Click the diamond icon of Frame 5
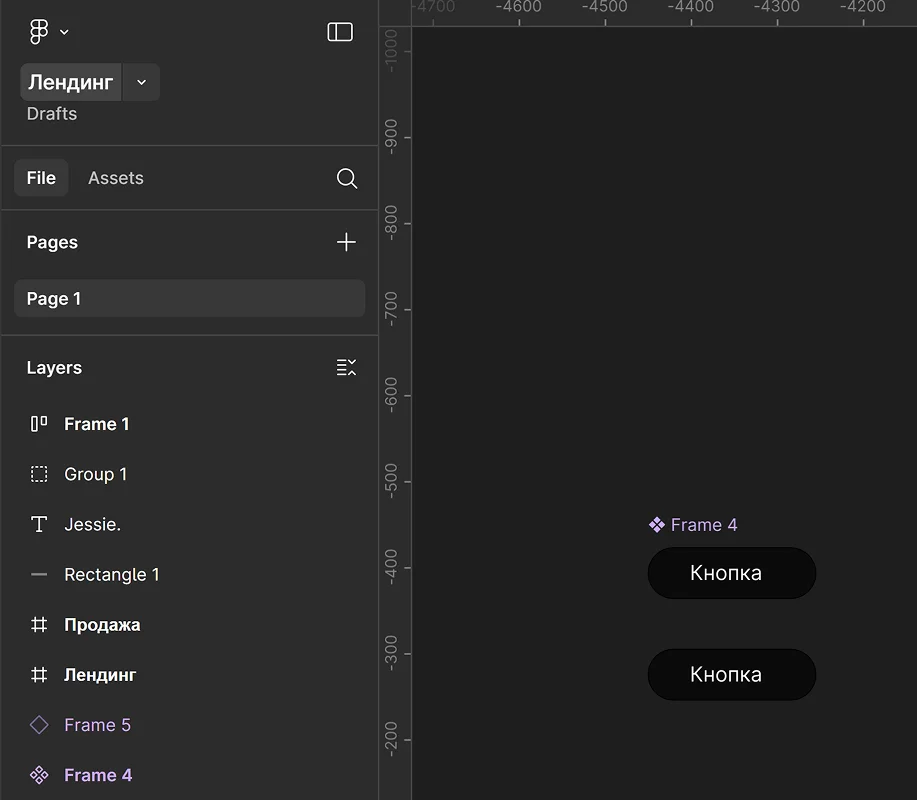917x800 pixels. [x=39, y=725]
